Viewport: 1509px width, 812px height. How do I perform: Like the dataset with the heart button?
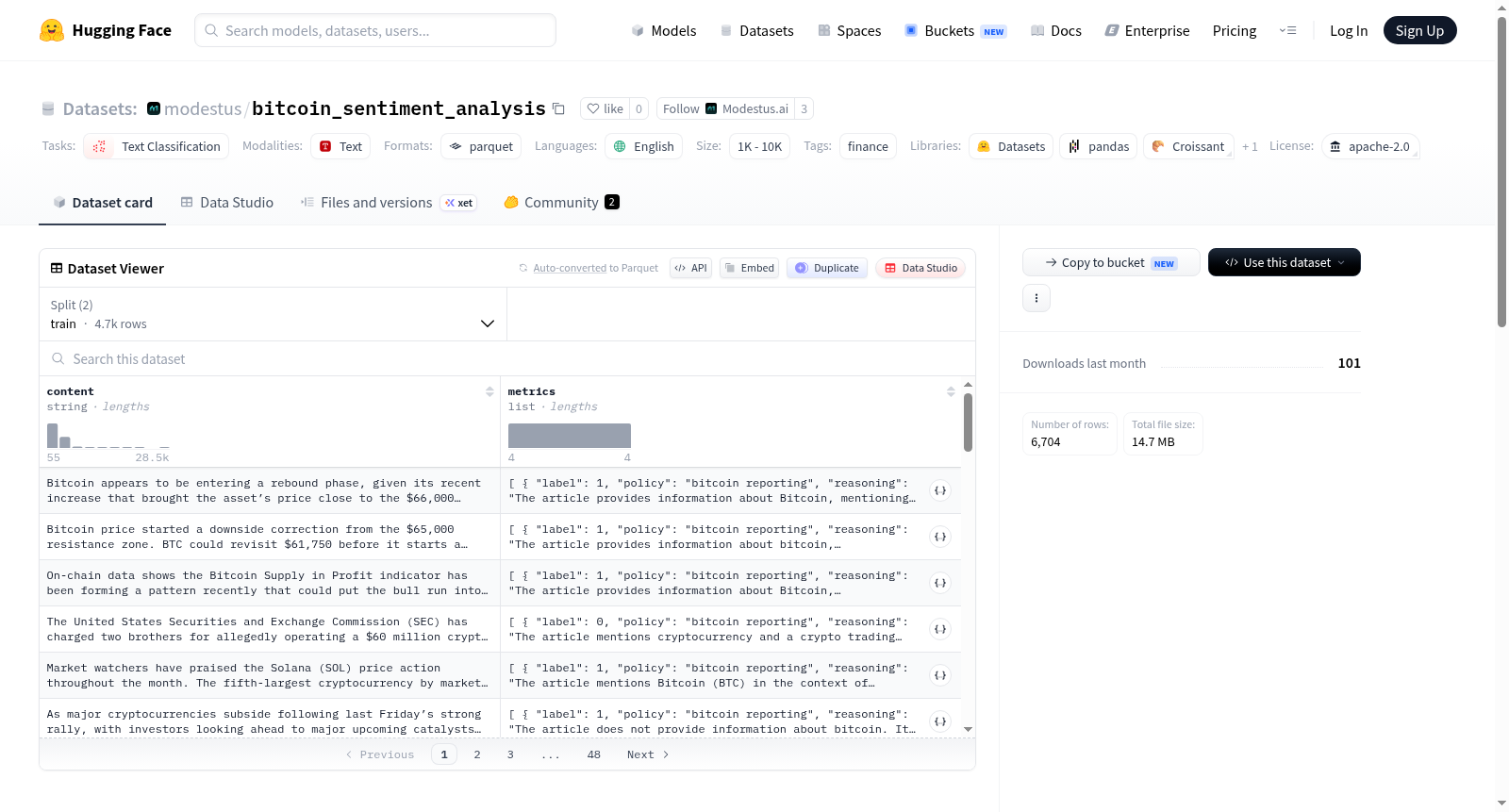[x=605, y=108]
